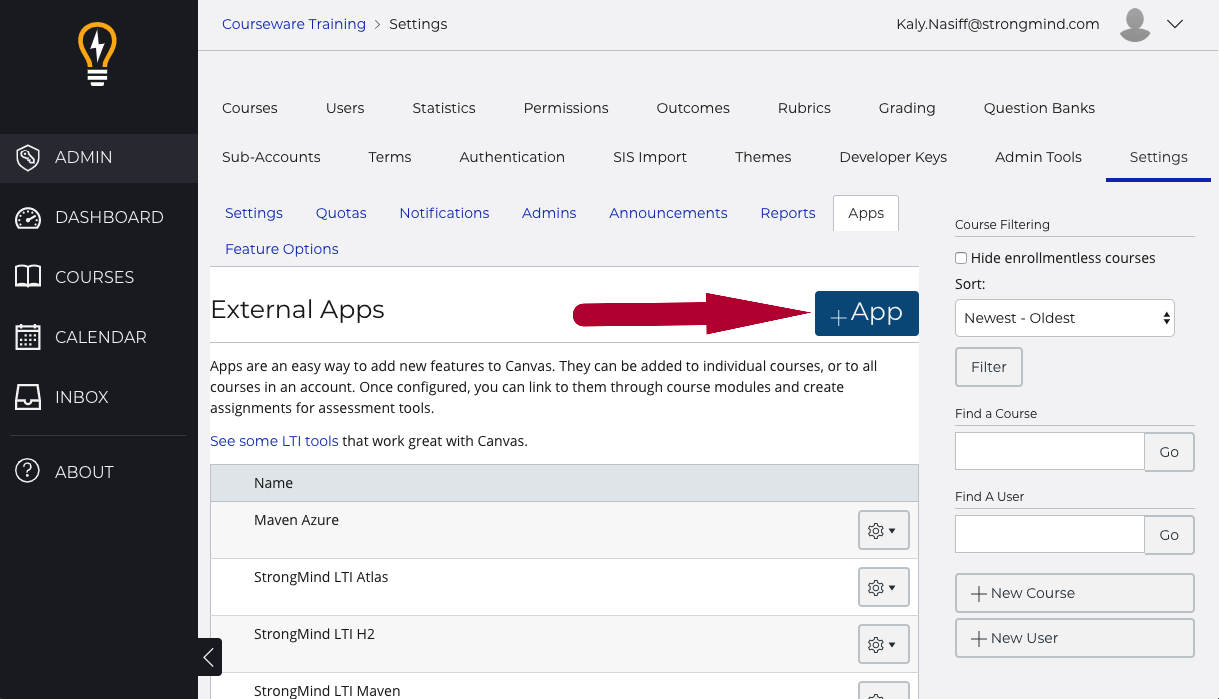The image size is (1219, 699).
Task: Open the Courseware Training breadcrumb link
Action: tap(294, 24)
